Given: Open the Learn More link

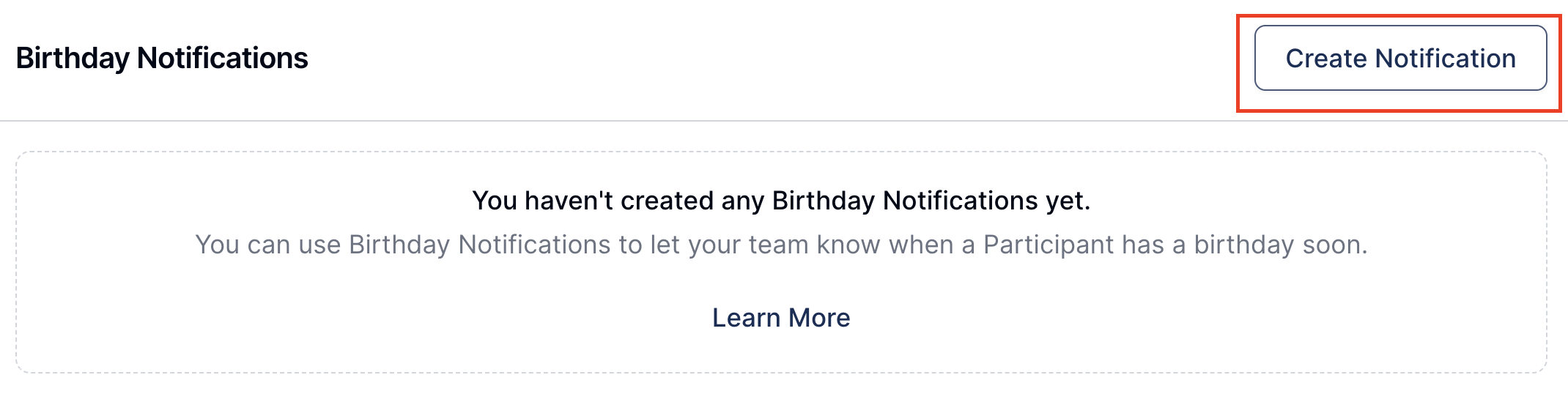Looking at the screenshot, I should [781, 318].
